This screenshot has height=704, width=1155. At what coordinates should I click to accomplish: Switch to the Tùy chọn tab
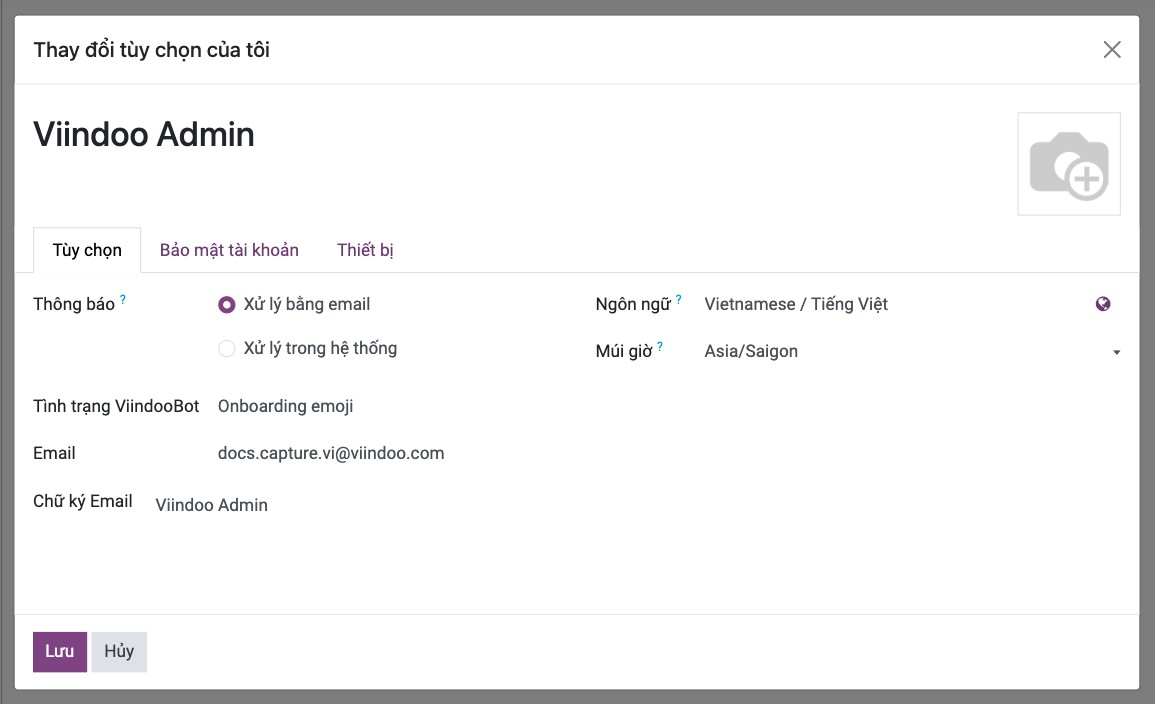click(87, 250)
